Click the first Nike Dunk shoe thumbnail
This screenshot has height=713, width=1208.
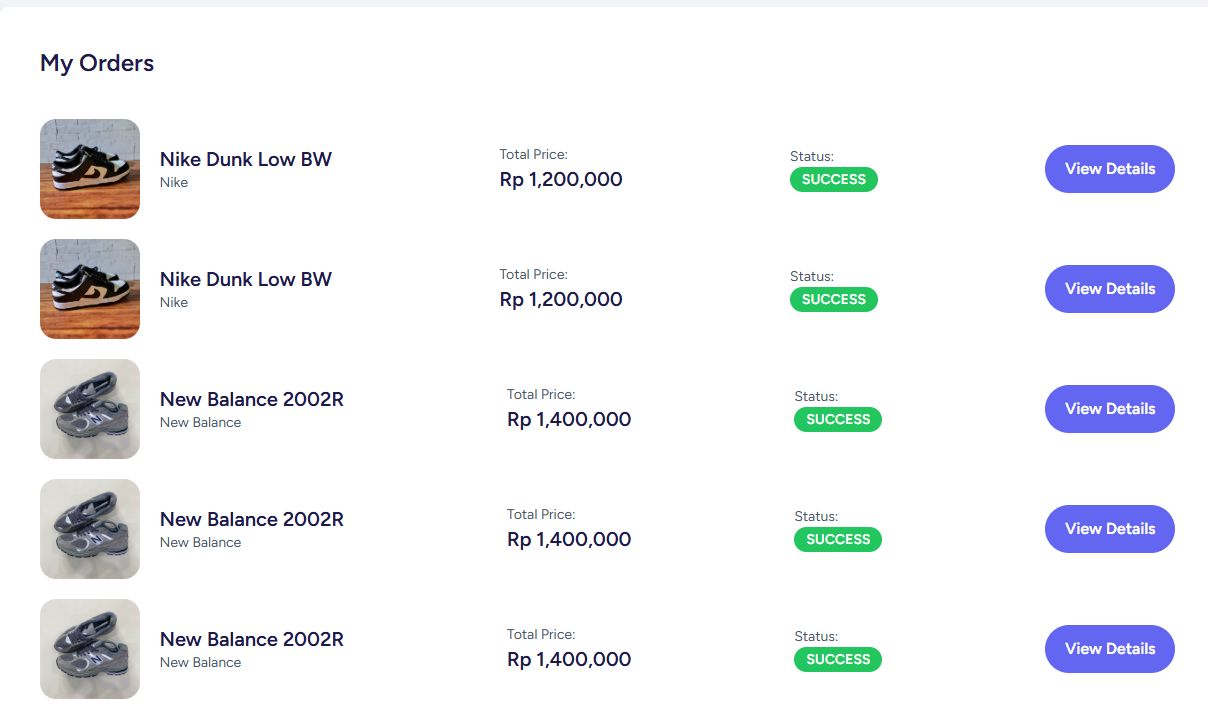(x=90, y=169)
